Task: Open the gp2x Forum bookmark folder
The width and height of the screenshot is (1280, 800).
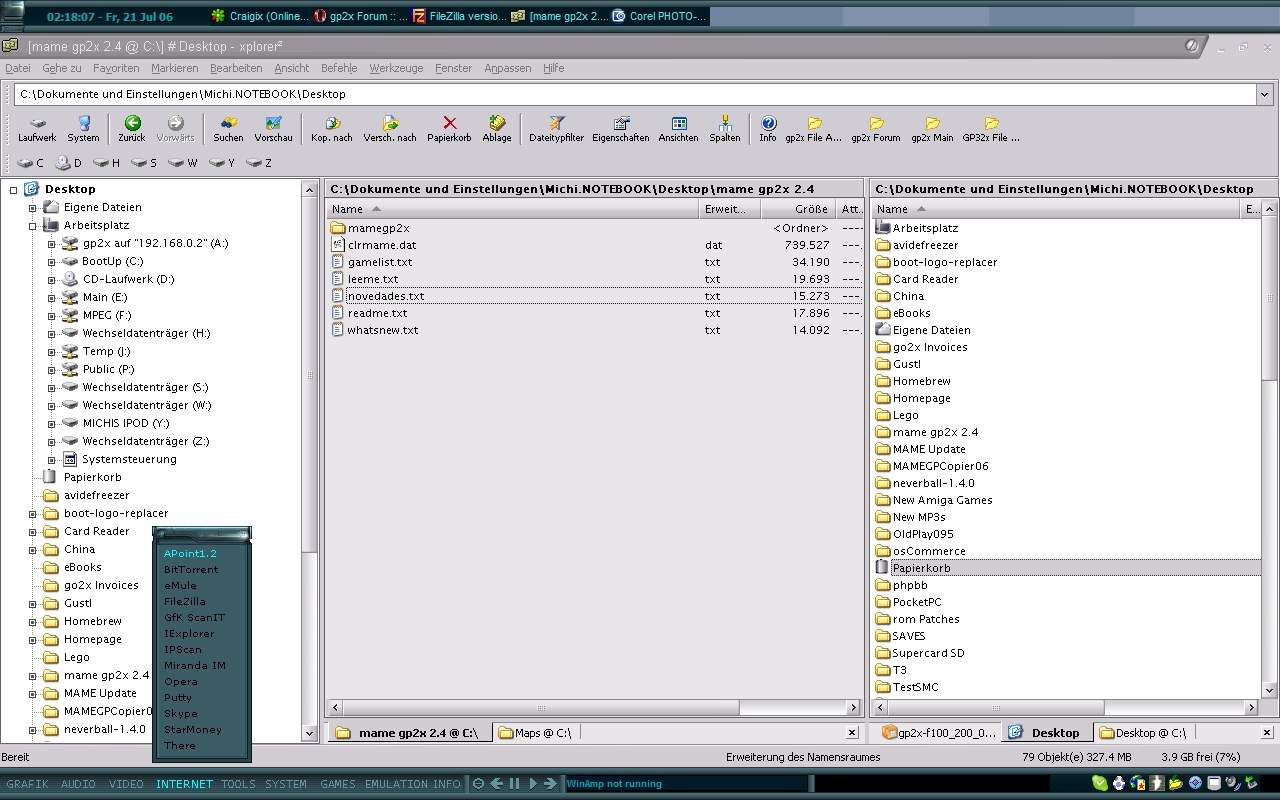Action: tap(876, 129)
